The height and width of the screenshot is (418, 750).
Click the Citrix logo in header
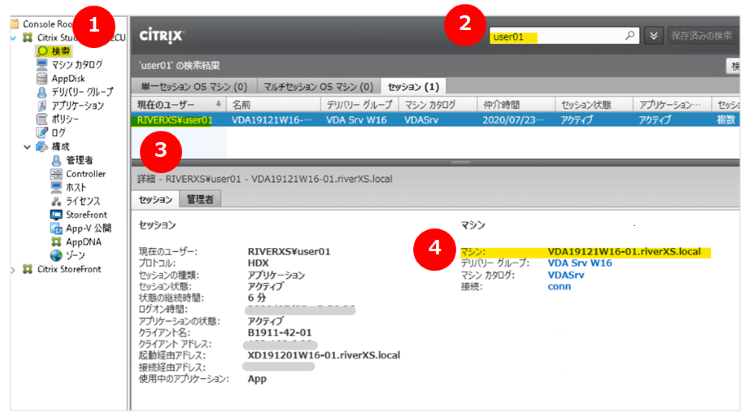[161, 35]
